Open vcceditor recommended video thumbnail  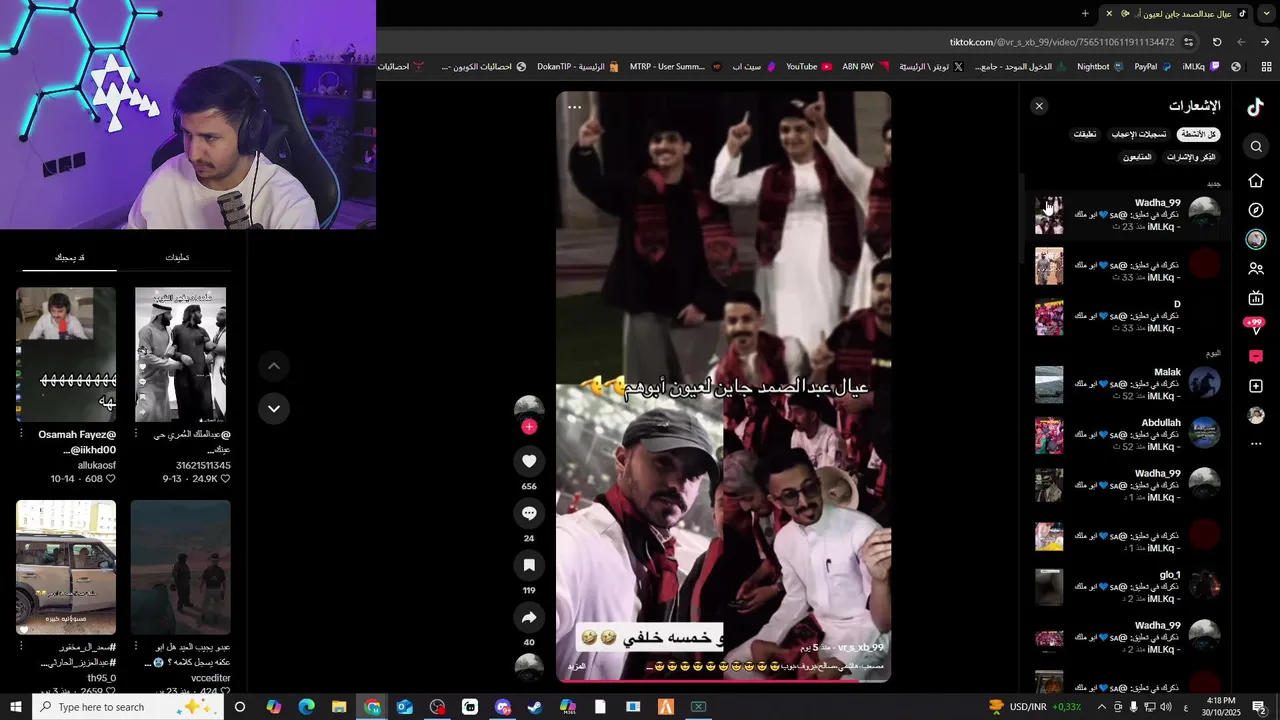[x=180, y=568]
